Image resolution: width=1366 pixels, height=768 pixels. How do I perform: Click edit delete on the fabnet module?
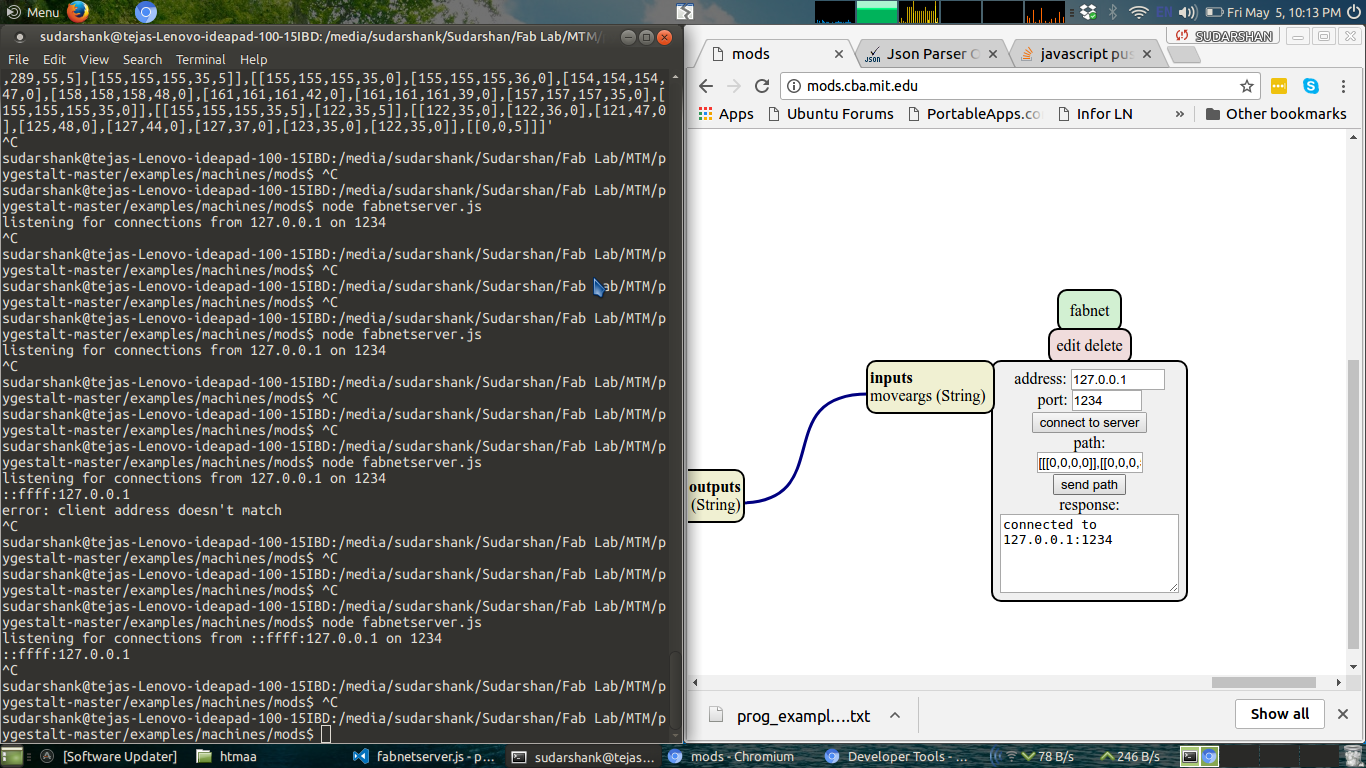(1090, 346)
